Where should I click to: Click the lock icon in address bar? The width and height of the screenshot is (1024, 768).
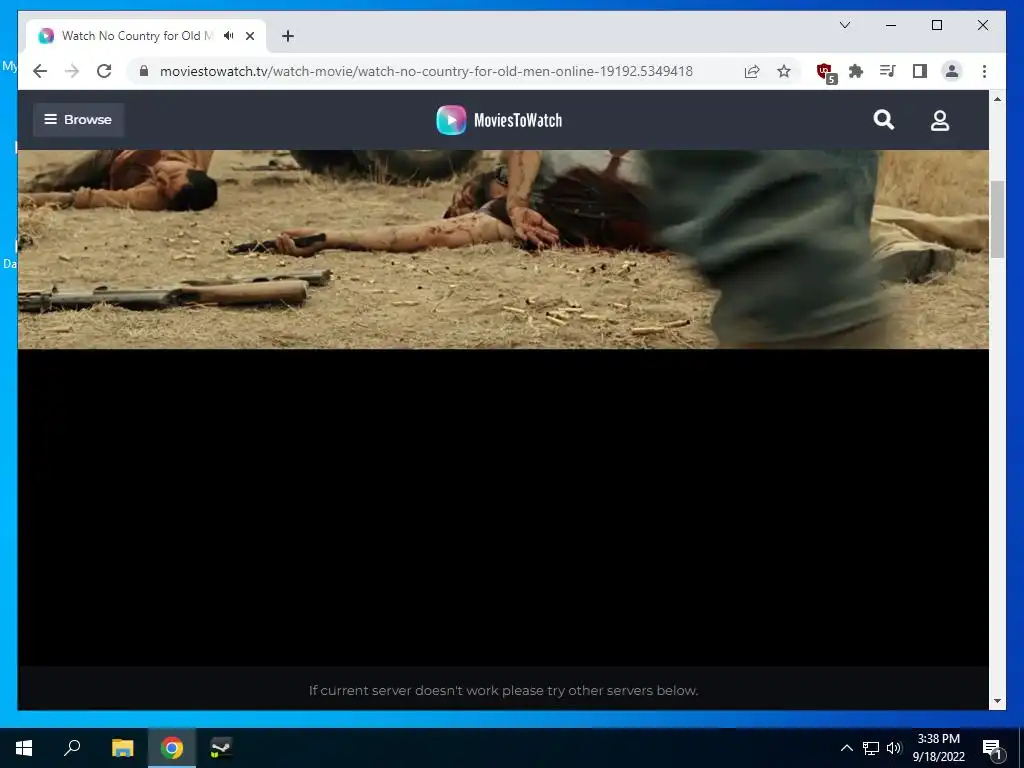point(144,71)
